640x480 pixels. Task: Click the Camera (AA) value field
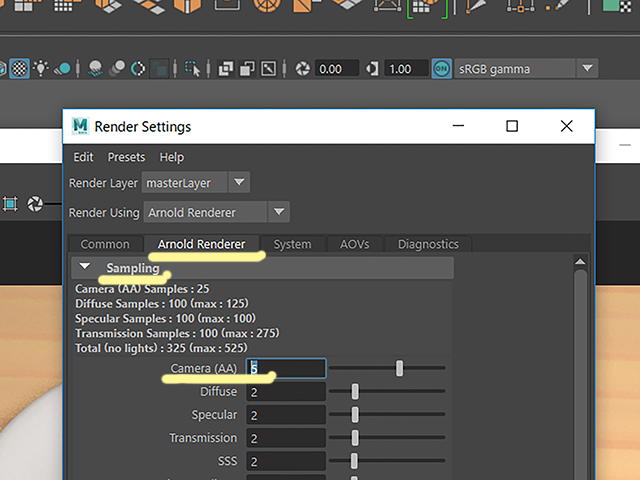286,369
